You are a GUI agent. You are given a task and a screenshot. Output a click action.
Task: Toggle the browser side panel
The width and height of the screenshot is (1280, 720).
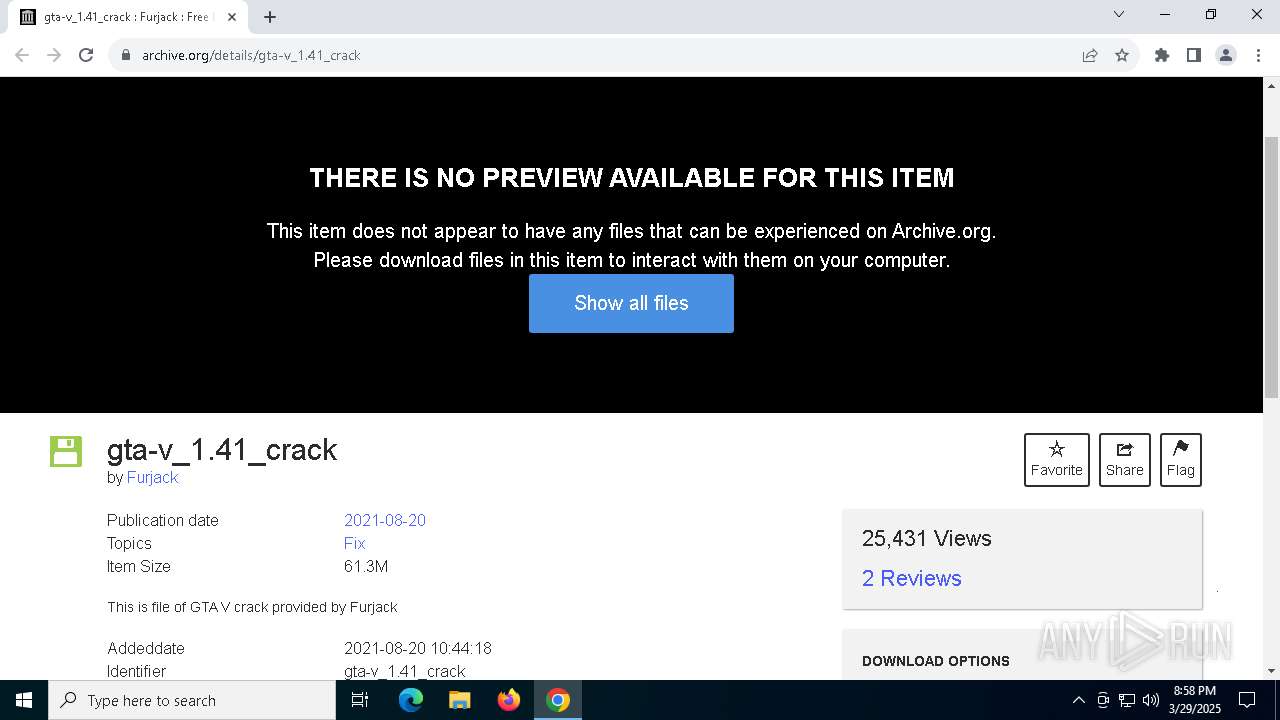coord(1194,55)
